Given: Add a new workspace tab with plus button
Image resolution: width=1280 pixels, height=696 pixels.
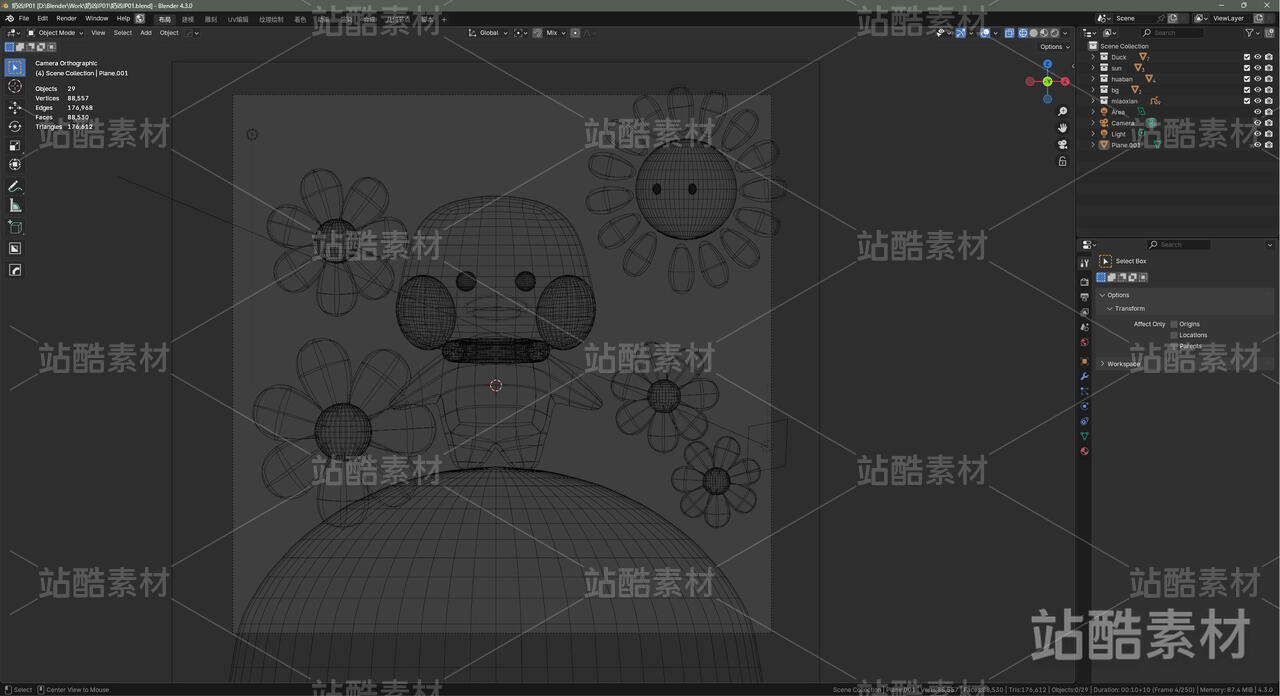Looking at the screenshot, I should pyautogui.click(x=444, y=19).
